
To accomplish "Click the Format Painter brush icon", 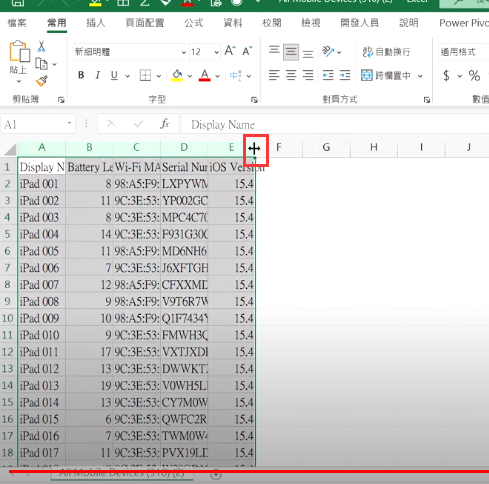I will [42, 81].
